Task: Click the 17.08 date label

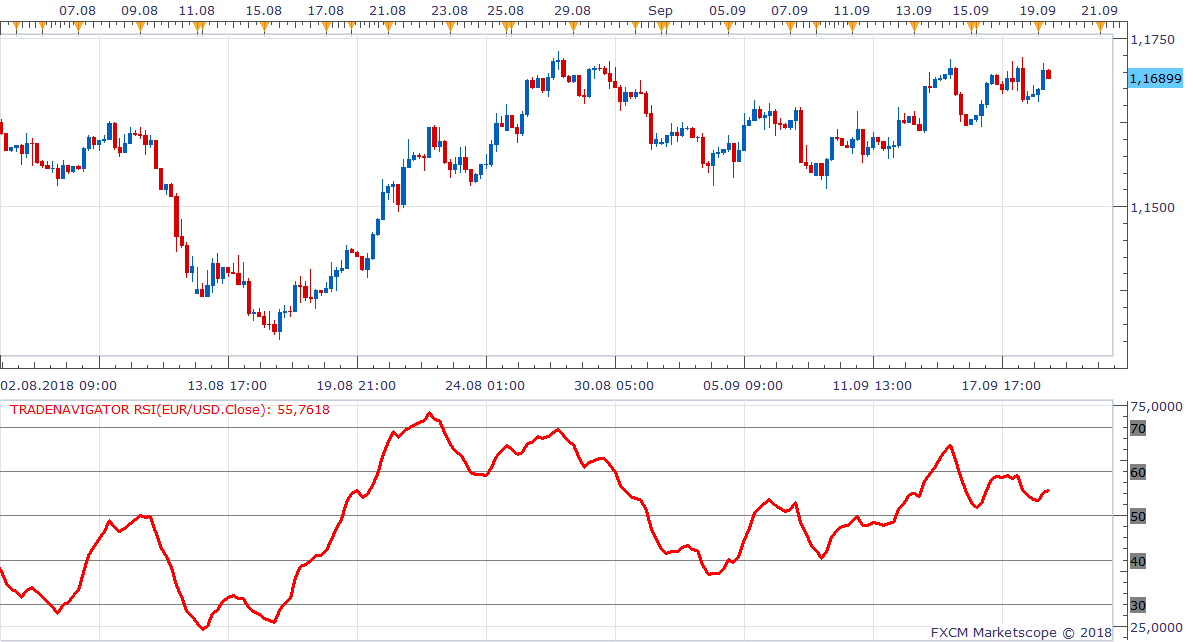Action: point(325,11)
